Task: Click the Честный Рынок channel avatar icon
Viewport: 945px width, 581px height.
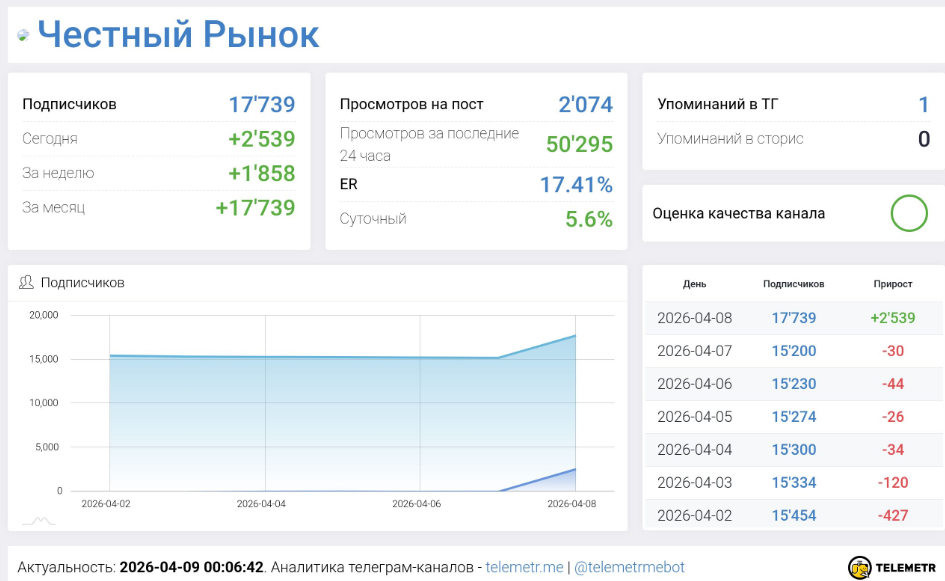Action: point(24,33)
